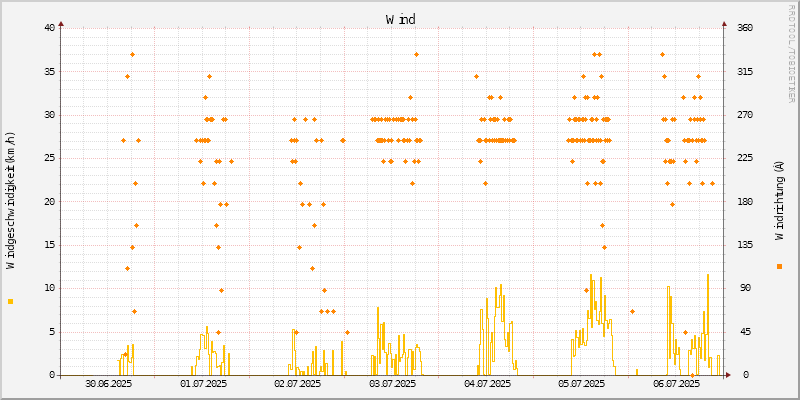Click the 40 tick on the speed axis
Viewport: 800px width, 400px height.
coord(49,28)
